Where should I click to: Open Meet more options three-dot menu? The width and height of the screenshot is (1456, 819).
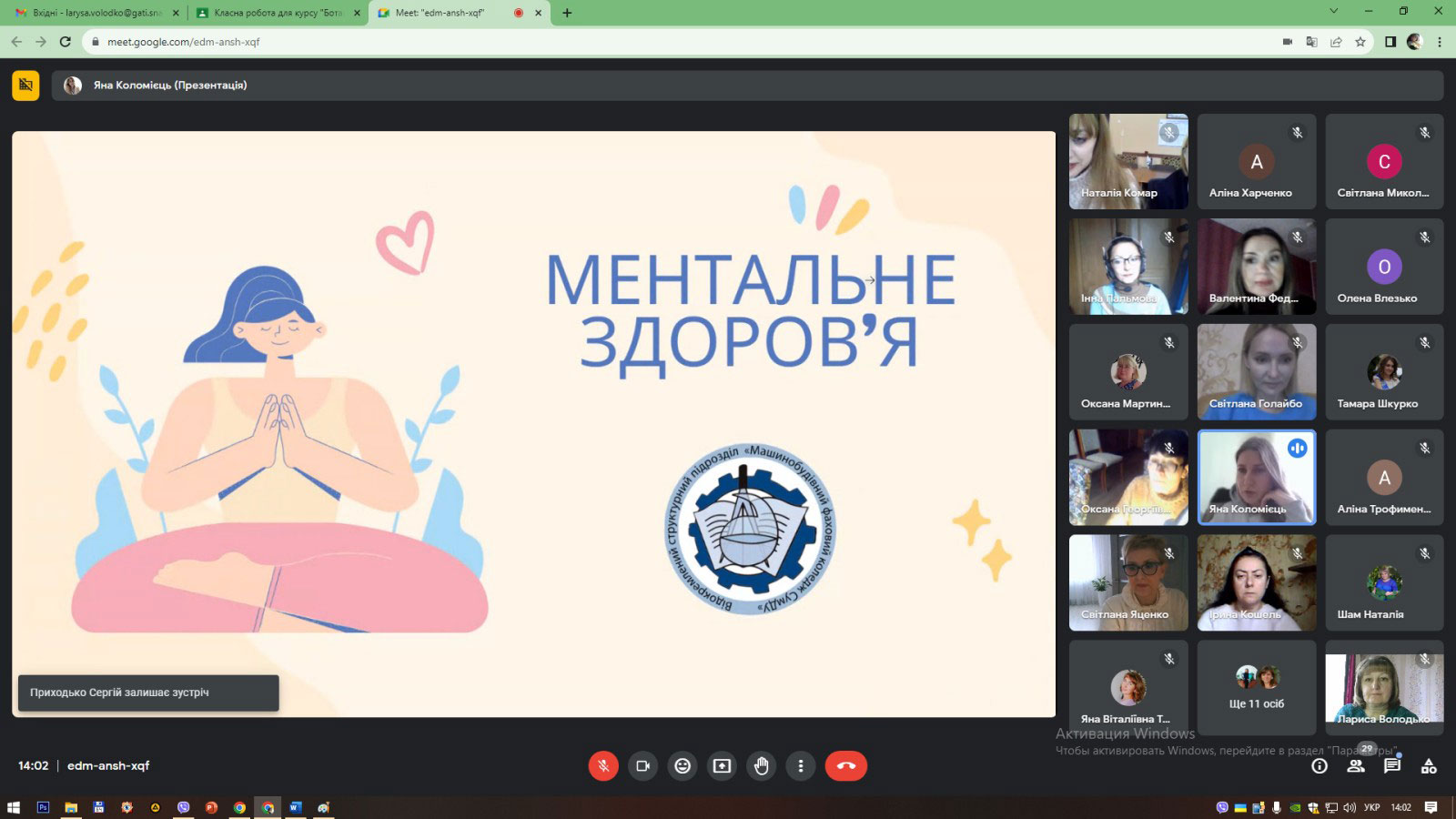click(801, 766)
